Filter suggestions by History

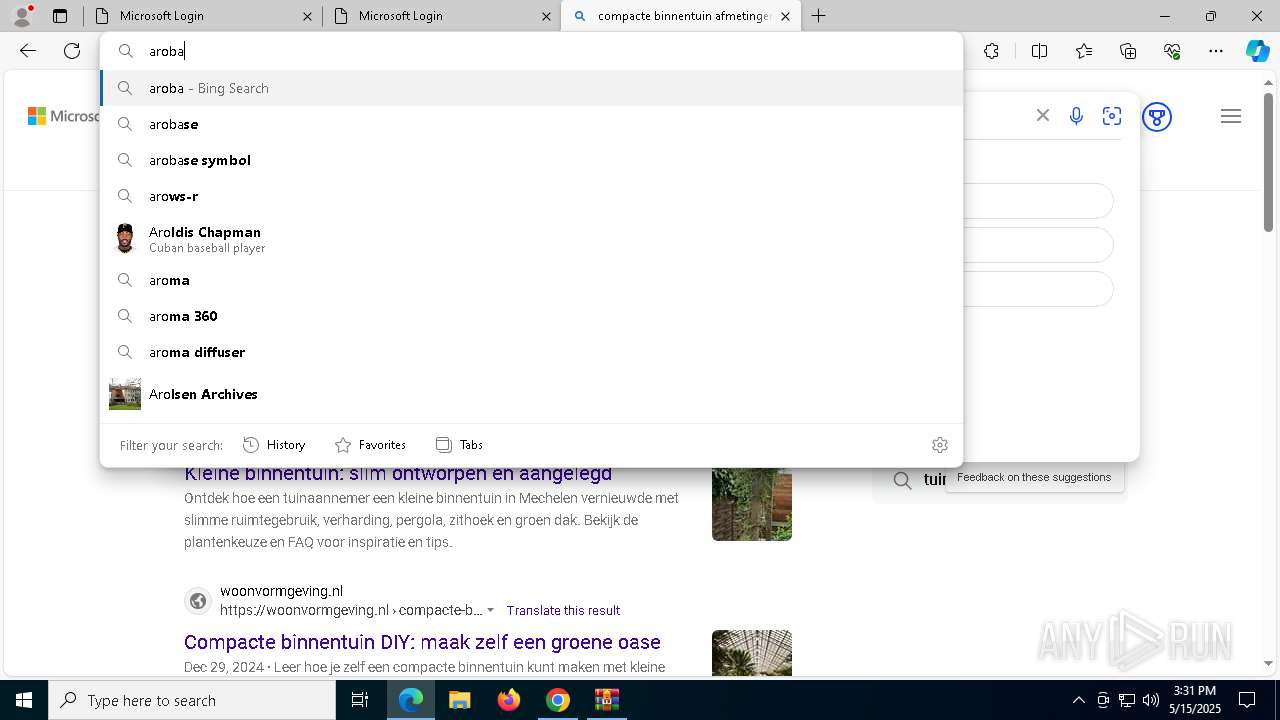(274, 445)
